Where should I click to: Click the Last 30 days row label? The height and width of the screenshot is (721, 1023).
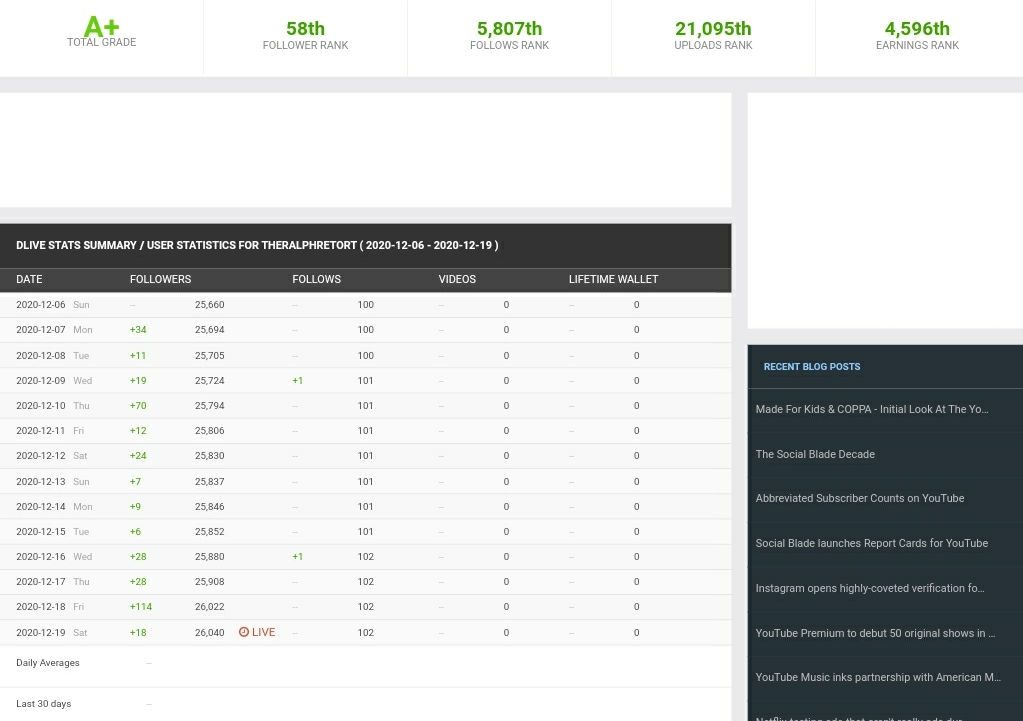[44, 703]
